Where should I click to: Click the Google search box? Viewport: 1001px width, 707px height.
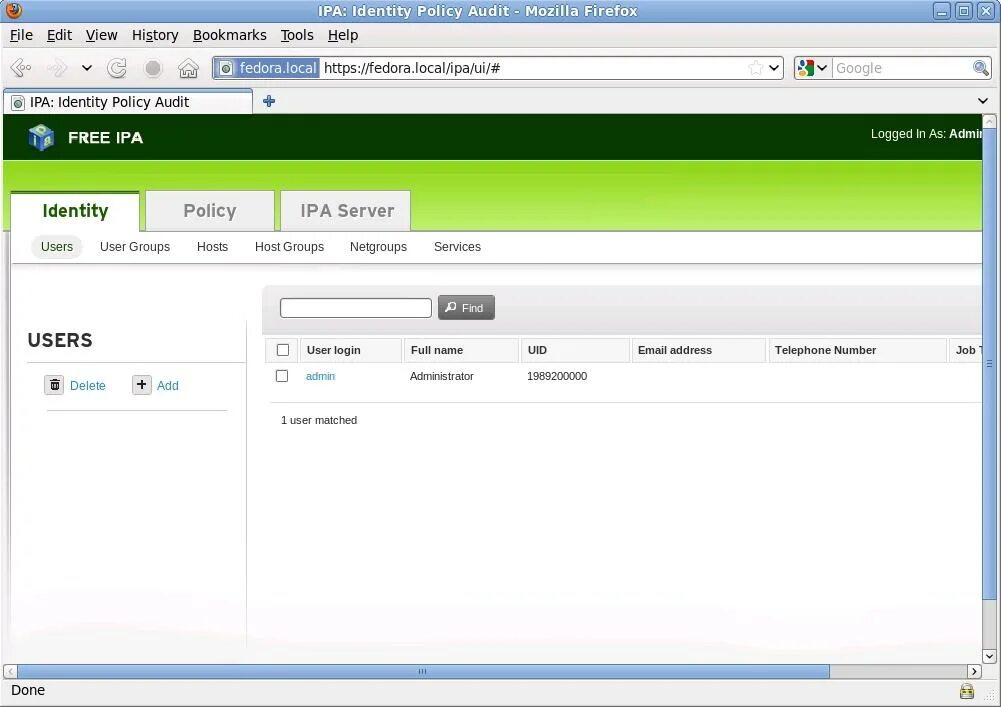(x=902, y=68)
